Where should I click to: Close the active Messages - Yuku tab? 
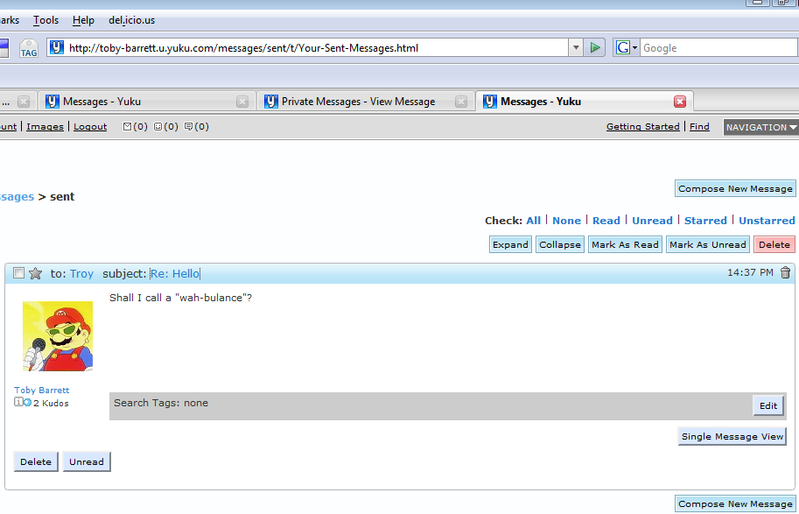point(680,101)
